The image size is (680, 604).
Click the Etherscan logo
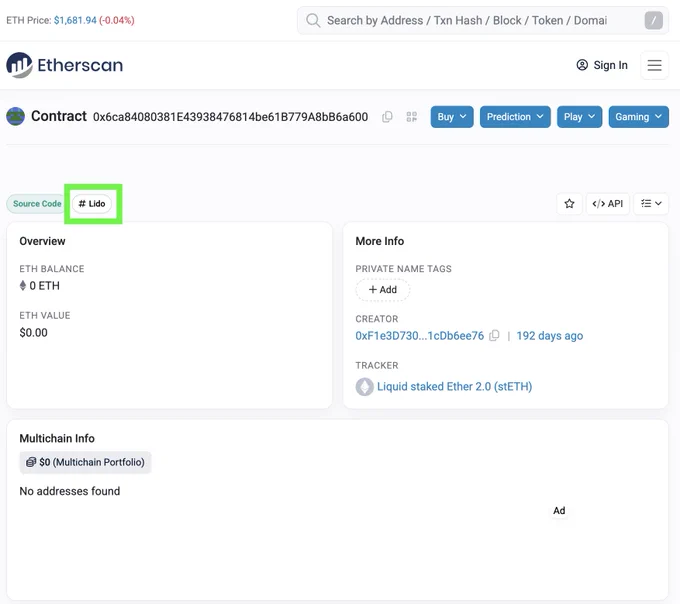[65, 65]
